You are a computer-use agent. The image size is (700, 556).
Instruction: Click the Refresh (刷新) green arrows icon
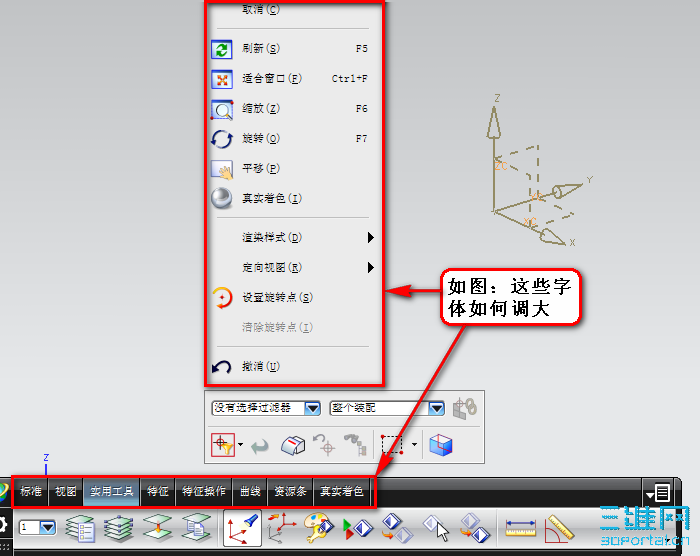pos(221,49)
